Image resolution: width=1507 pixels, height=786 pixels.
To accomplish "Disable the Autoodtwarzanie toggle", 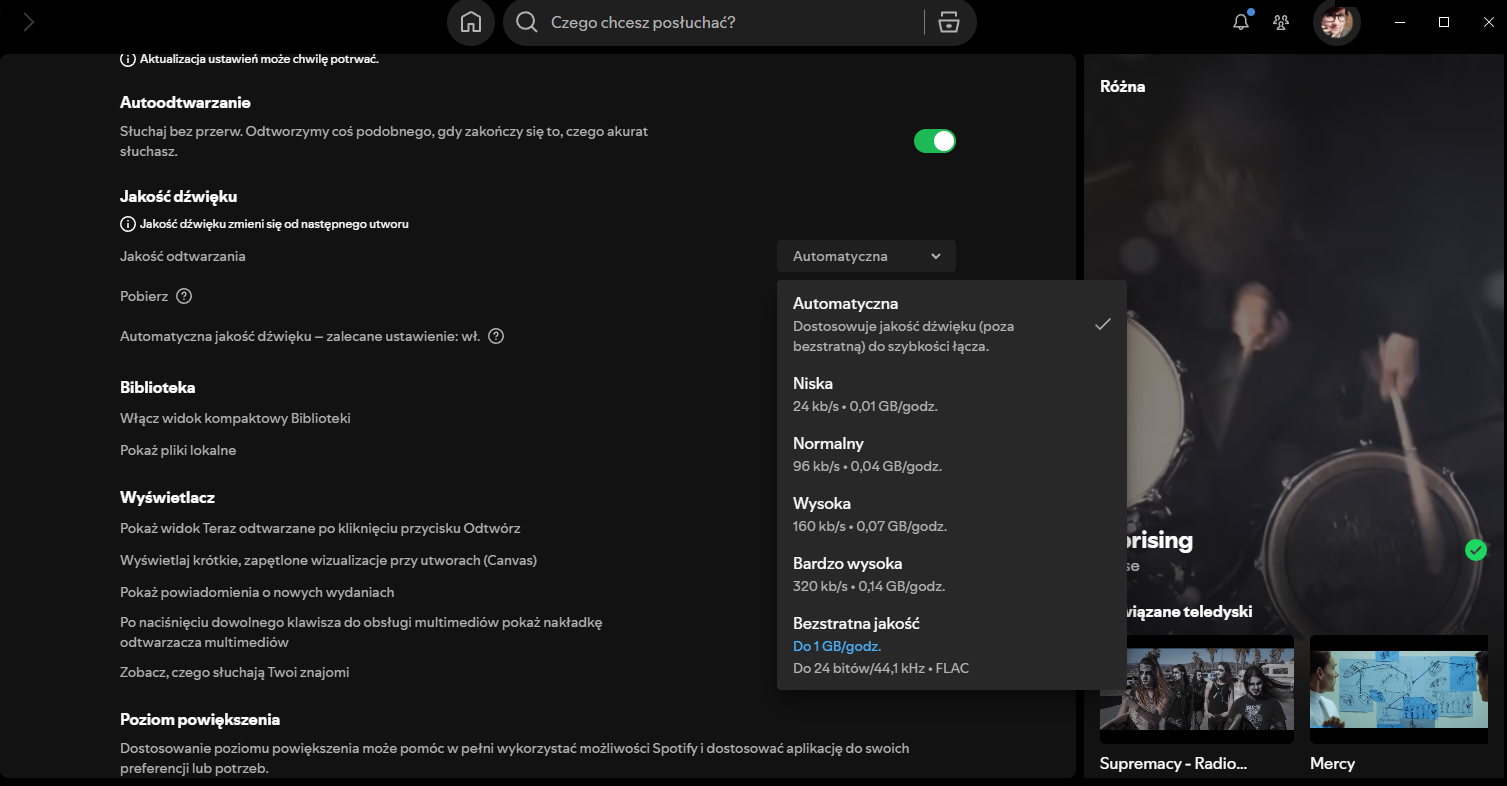I will tap(934, 141).
